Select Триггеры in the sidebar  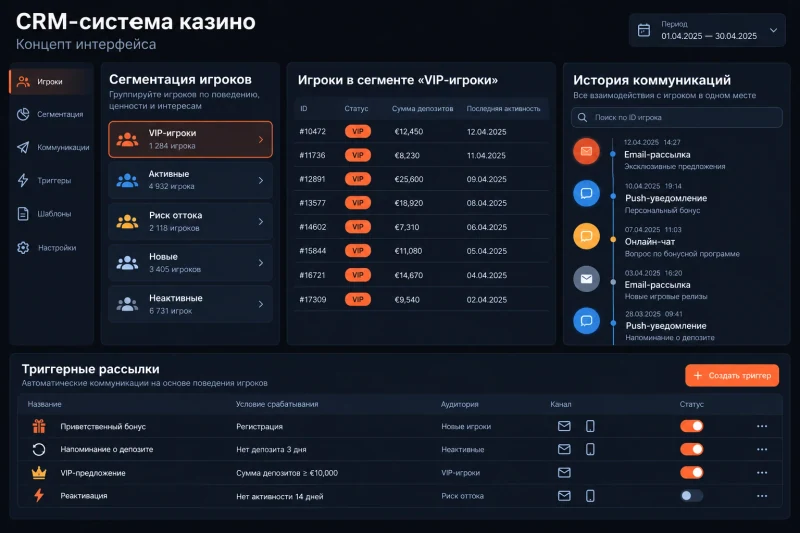coord(44,181)
